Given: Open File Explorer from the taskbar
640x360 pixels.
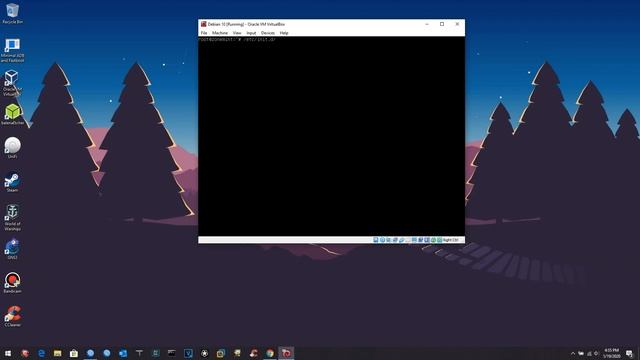Looking at the screenshot, I should [x=58, y=353].
